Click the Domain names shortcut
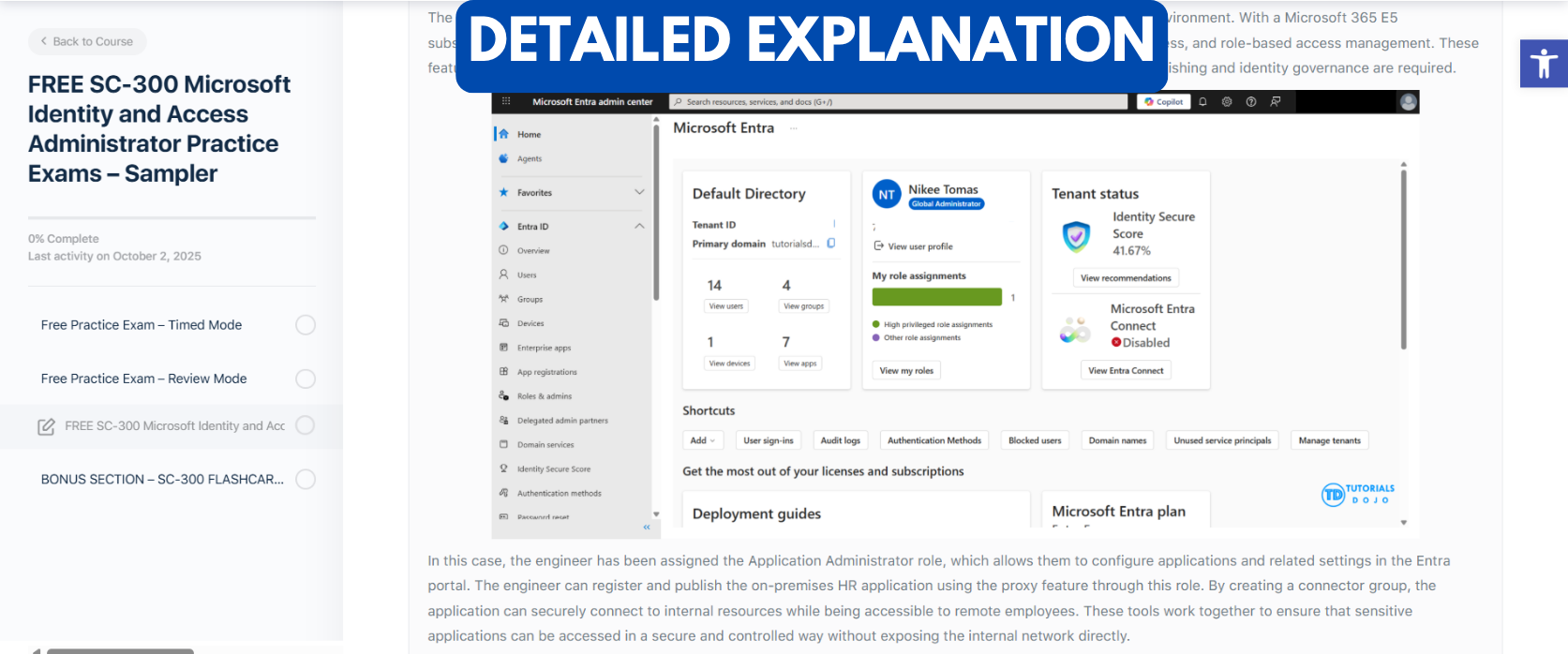This screenshot has width=1568, height=654. point(1118,440)
